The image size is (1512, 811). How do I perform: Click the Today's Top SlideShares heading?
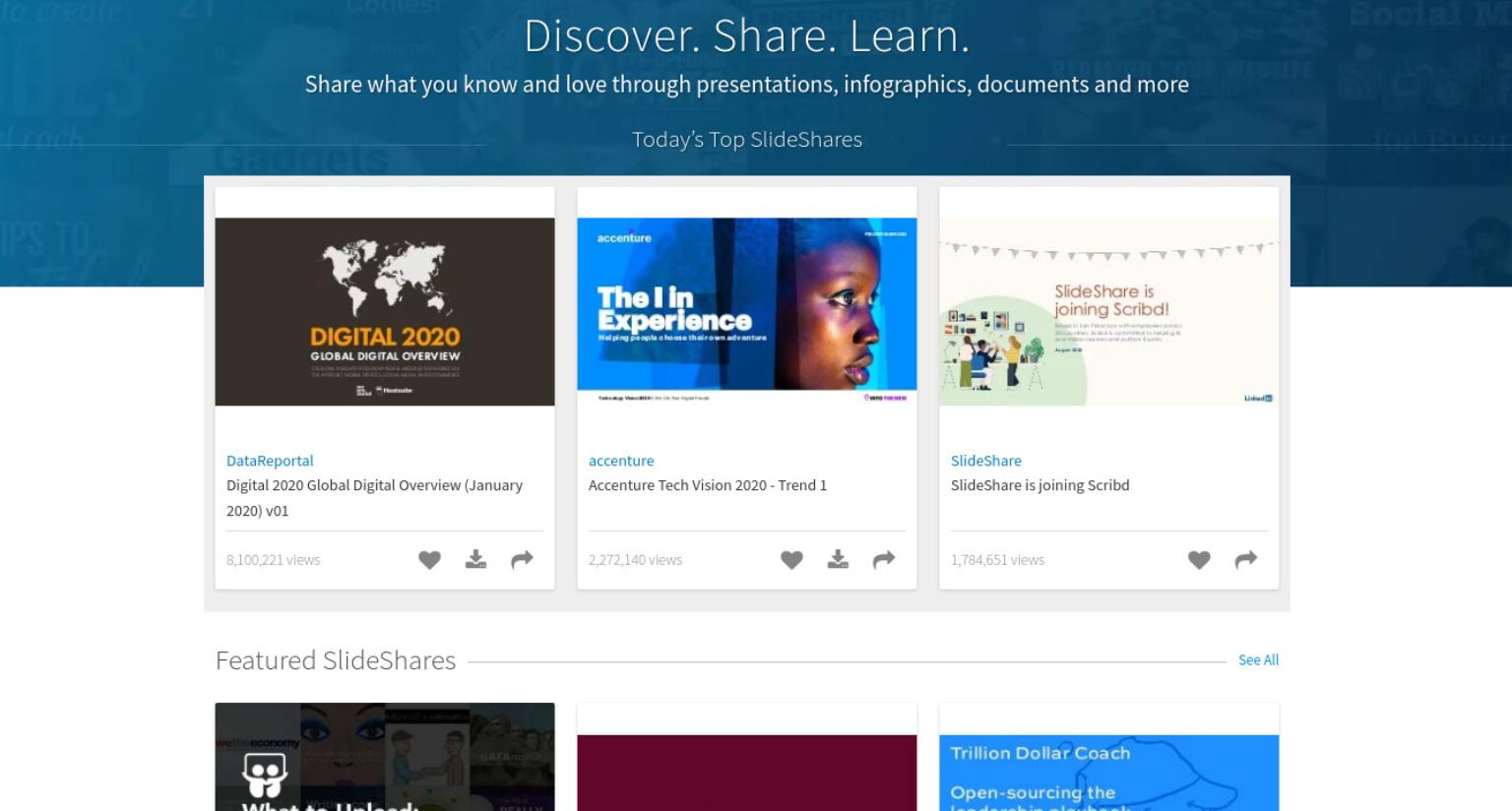[x=747, y=140]
